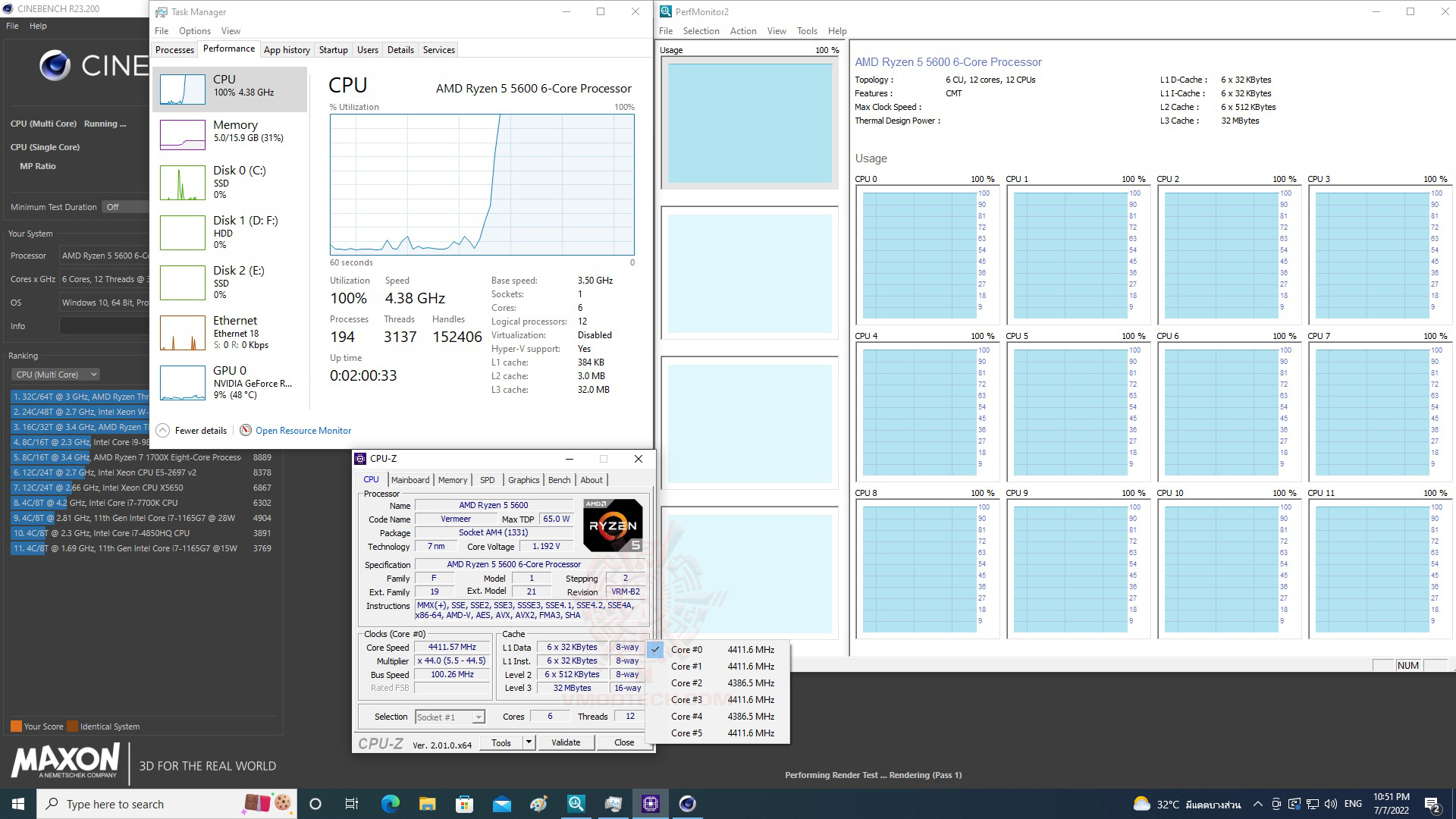
Task: Select the GPU 0 performance graph thumbnail
Action: (x=183, y=383)
